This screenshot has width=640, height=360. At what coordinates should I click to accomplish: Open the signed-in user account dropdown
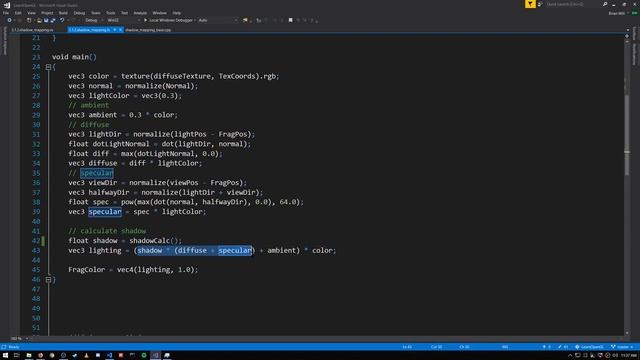coord(618,13)
